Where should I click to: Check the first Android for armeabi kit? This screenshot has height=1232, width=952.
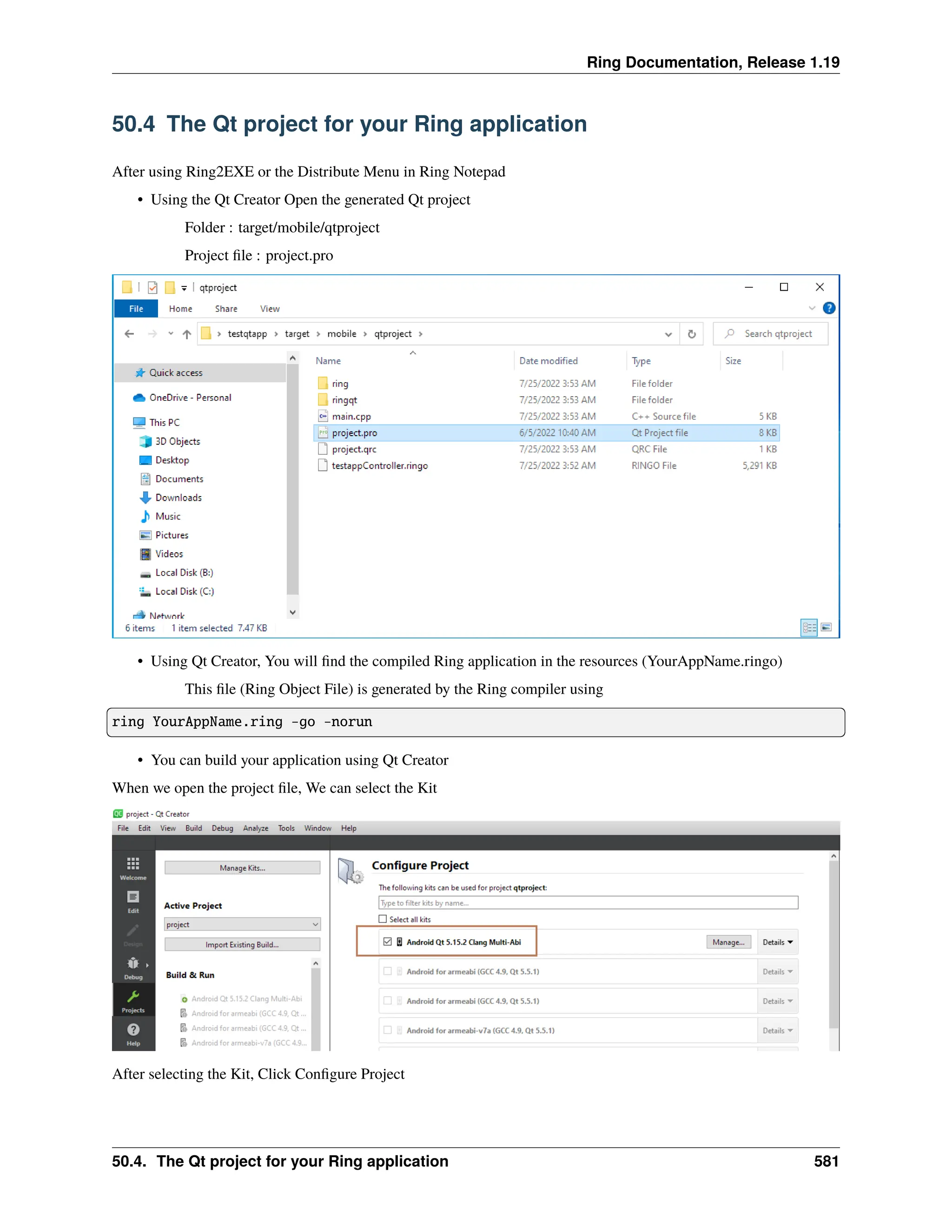coord(388,971)
